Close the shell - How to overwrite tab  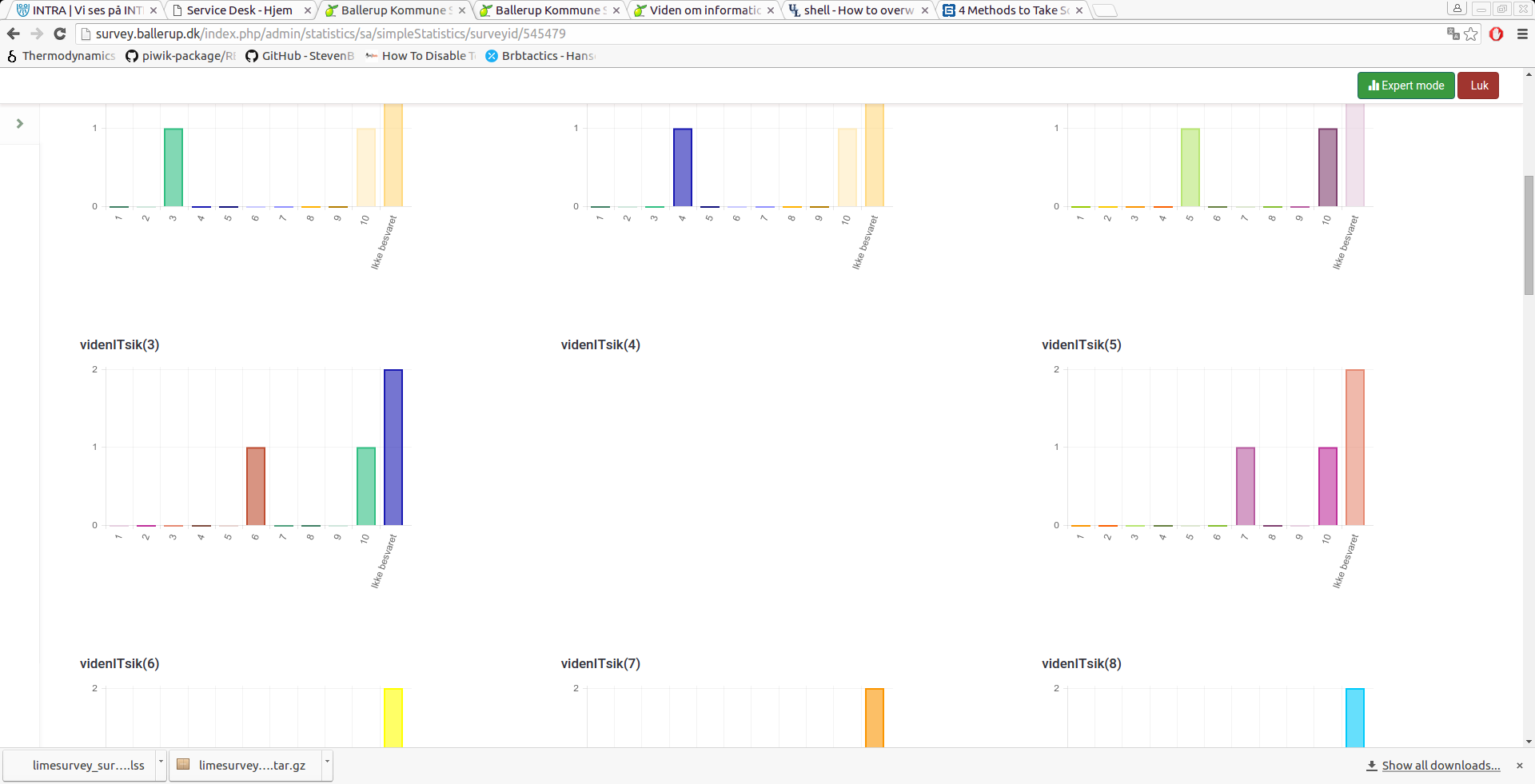tap(925, 10)
